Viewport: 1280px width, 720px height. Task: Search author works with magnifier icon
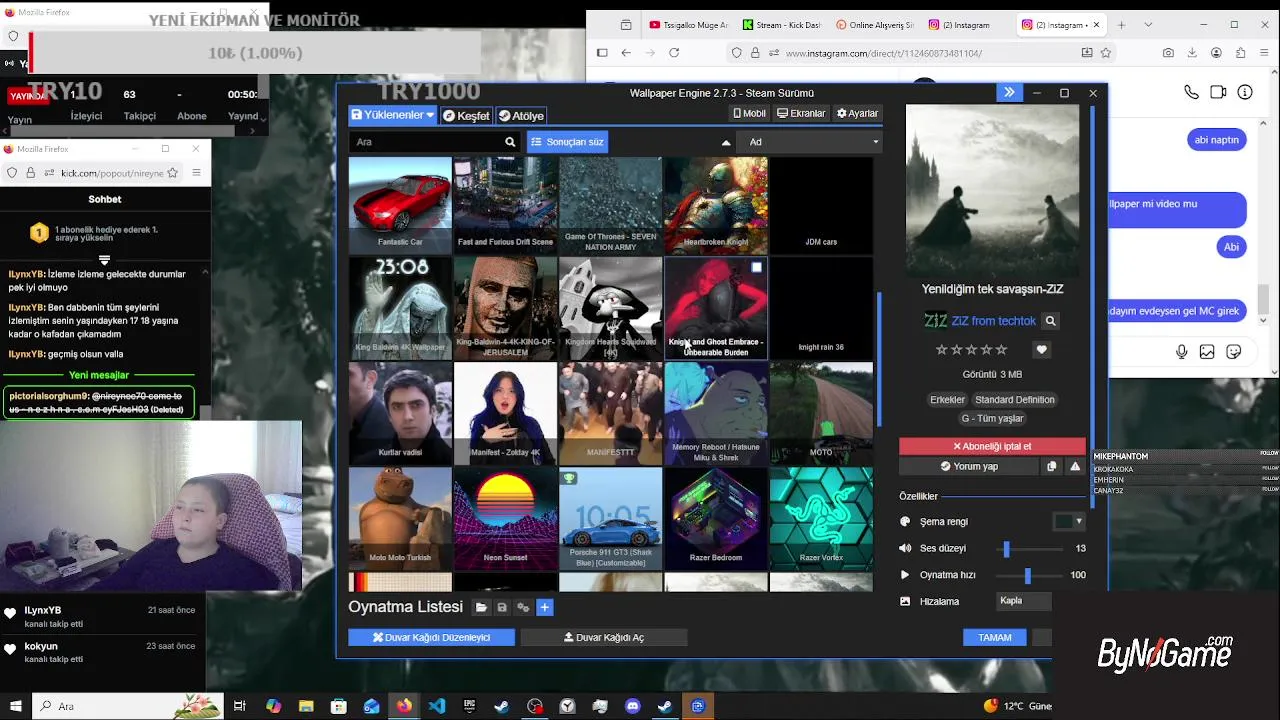click(x=1050, y=321)
